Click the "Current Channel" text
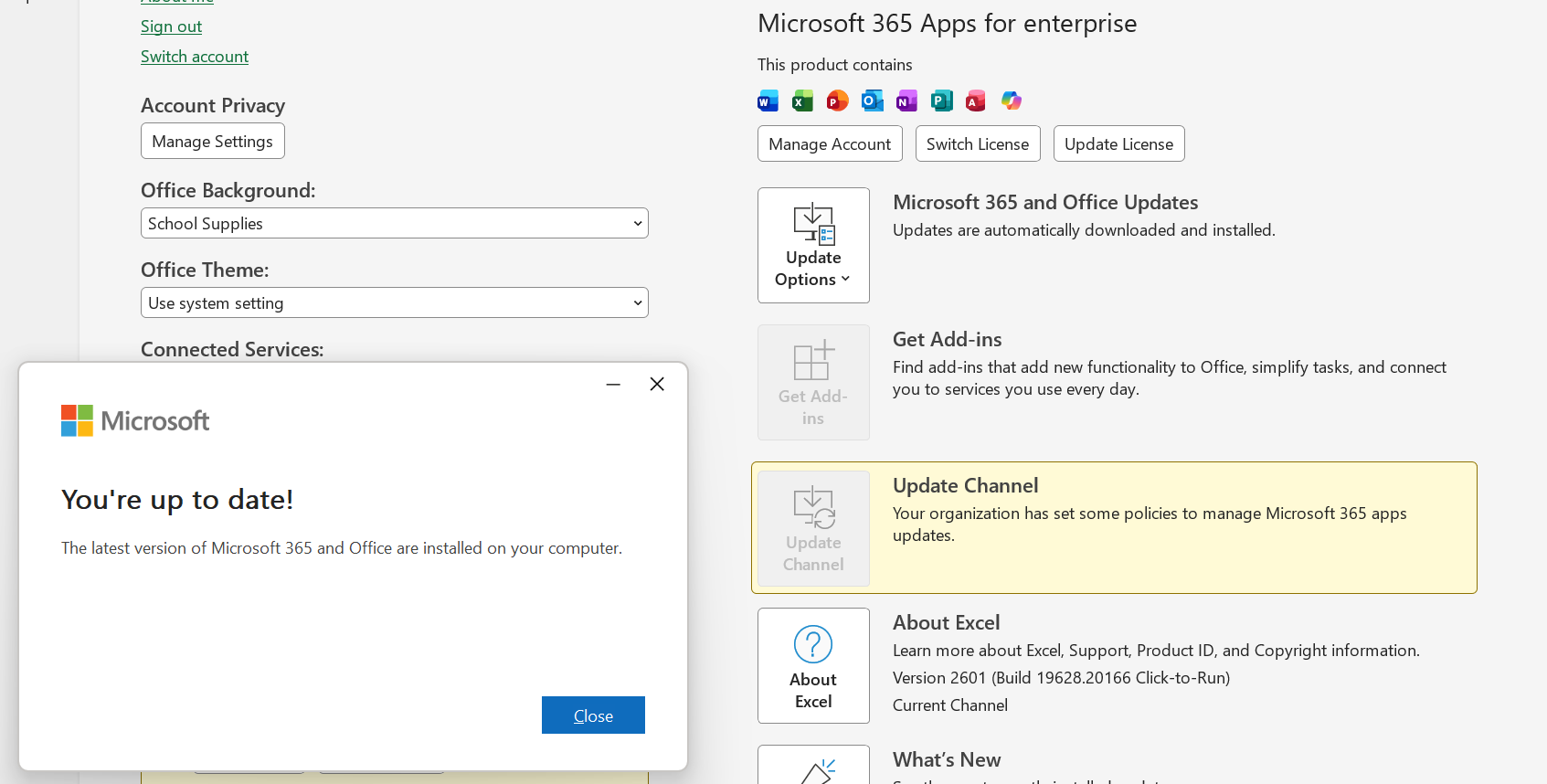The image size is (1547, 784). point(950,705)
